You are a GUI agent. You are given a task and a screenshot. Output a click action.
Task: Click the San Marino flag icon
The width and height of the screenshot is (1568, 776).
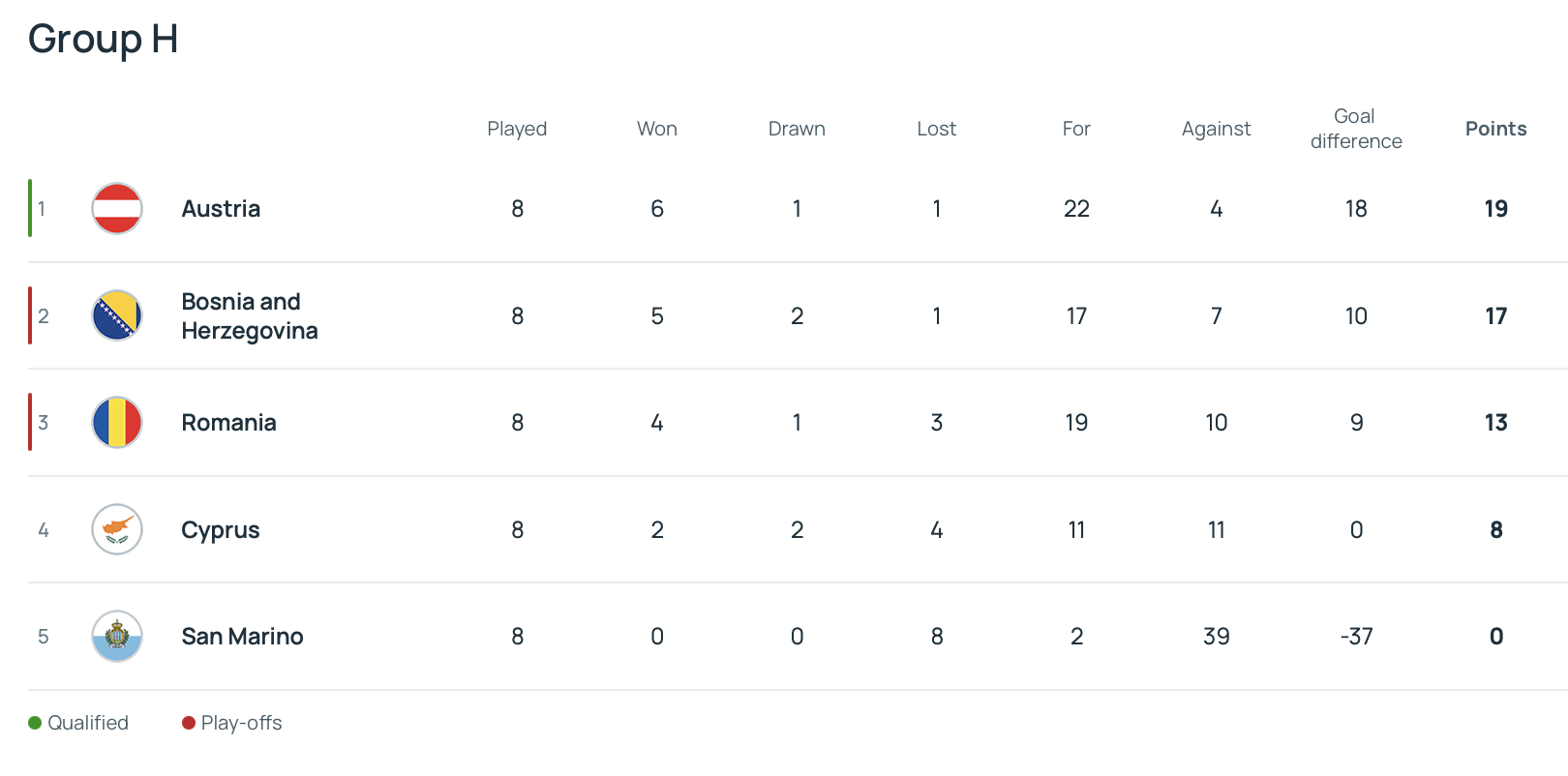(117, 637)
